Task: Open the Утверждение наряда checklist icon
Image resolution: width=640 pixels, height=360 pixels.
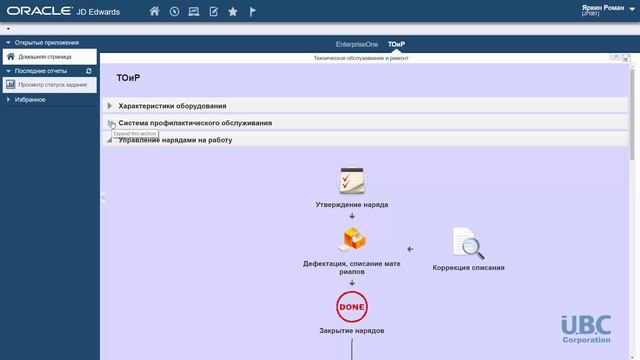Action: click(x=352, y=181)
